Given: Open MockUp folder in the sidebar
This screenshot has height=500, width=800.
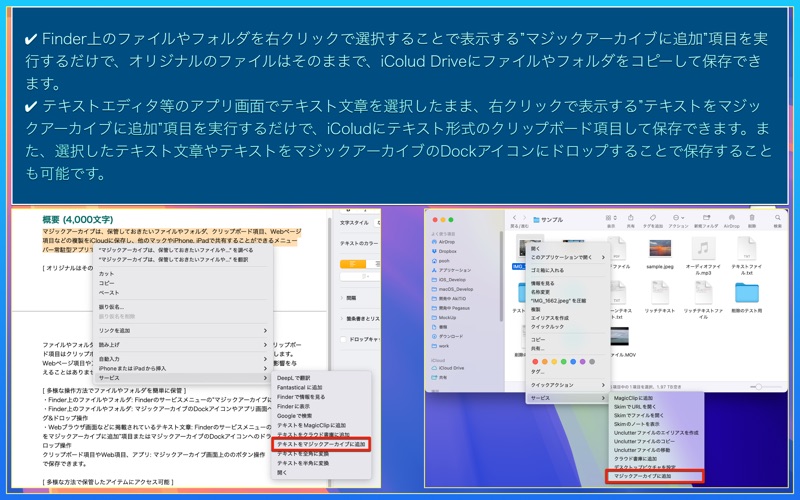Looking at the screenshot, I should pyautogui.click(x=446, y=317).
